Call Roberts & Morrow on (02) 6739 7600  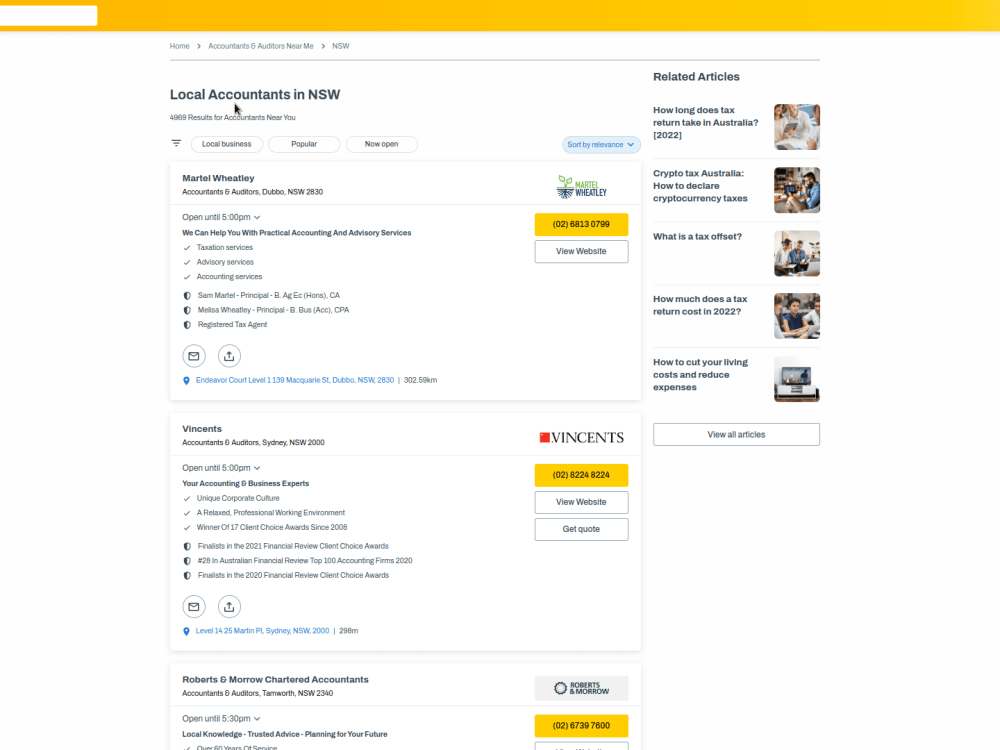582,726
